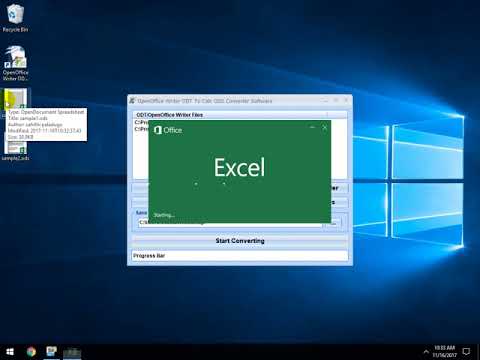Open the OpenOffice Writer ODT shortcut icon
Image resolution: width=480 pixels, height=360 pixels.
(15, 63)
